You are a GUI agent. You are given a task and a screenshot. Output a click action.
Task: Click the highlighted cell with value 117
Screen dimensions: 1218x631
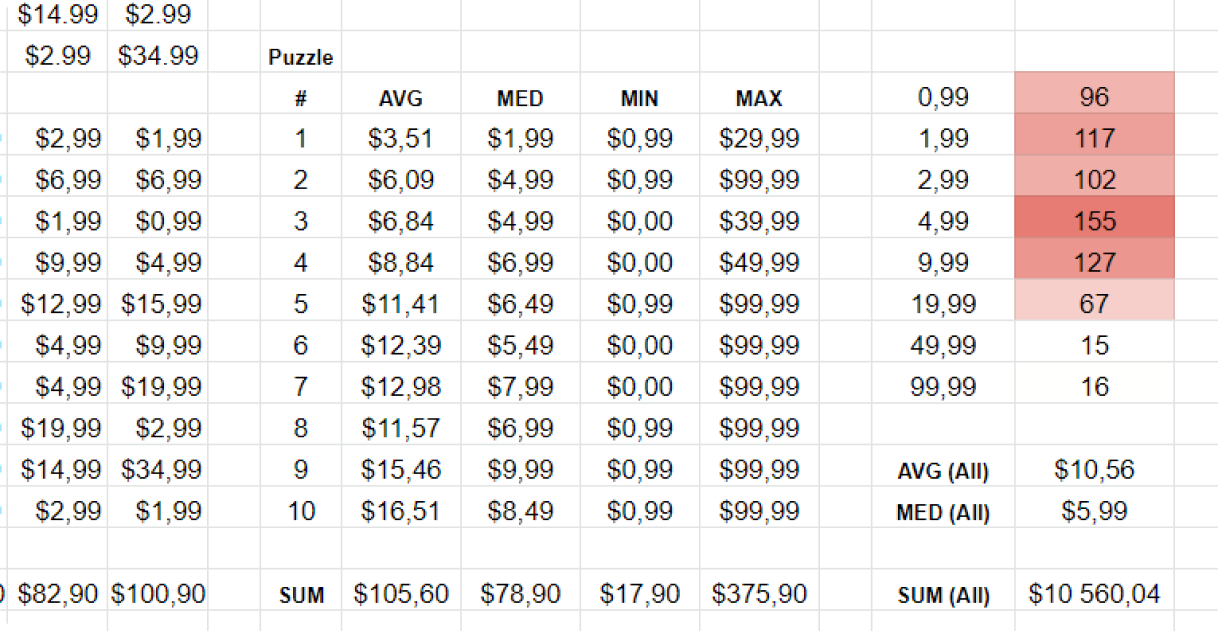1094,139
